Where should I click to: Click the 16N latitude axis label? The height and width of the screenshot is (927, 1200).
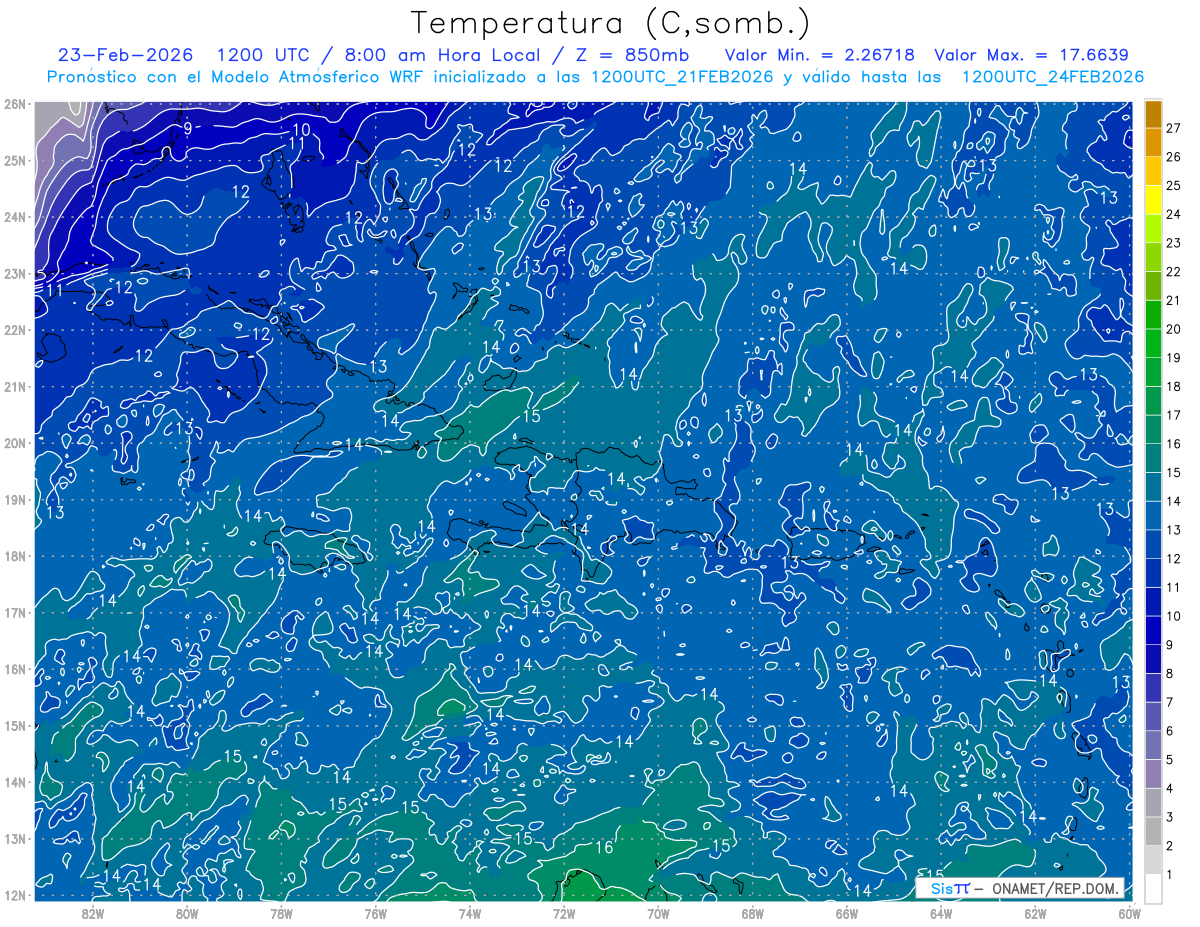coord(14,669)
